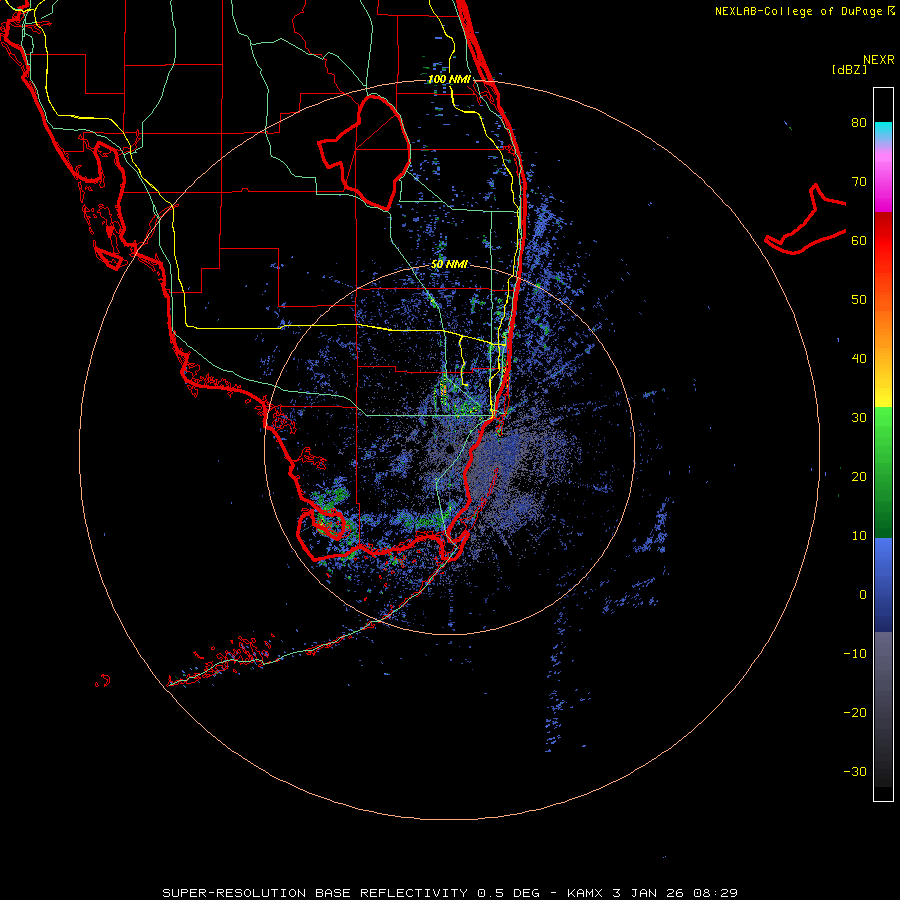The width and height of the screenshot is (900, 900).
Task: Click the gray segment of the reflectivity color bar
Action: tap(883, 709)
